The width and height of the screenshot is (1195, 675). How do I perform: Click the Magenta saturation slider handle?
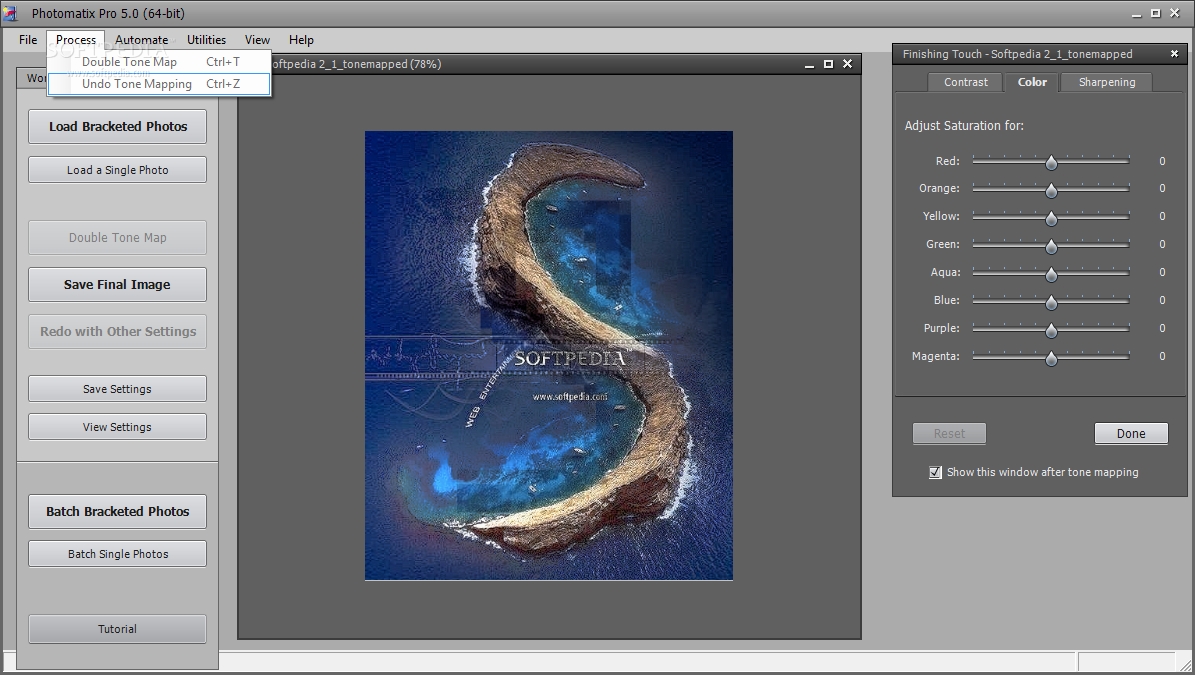[x=1051, y=357]
